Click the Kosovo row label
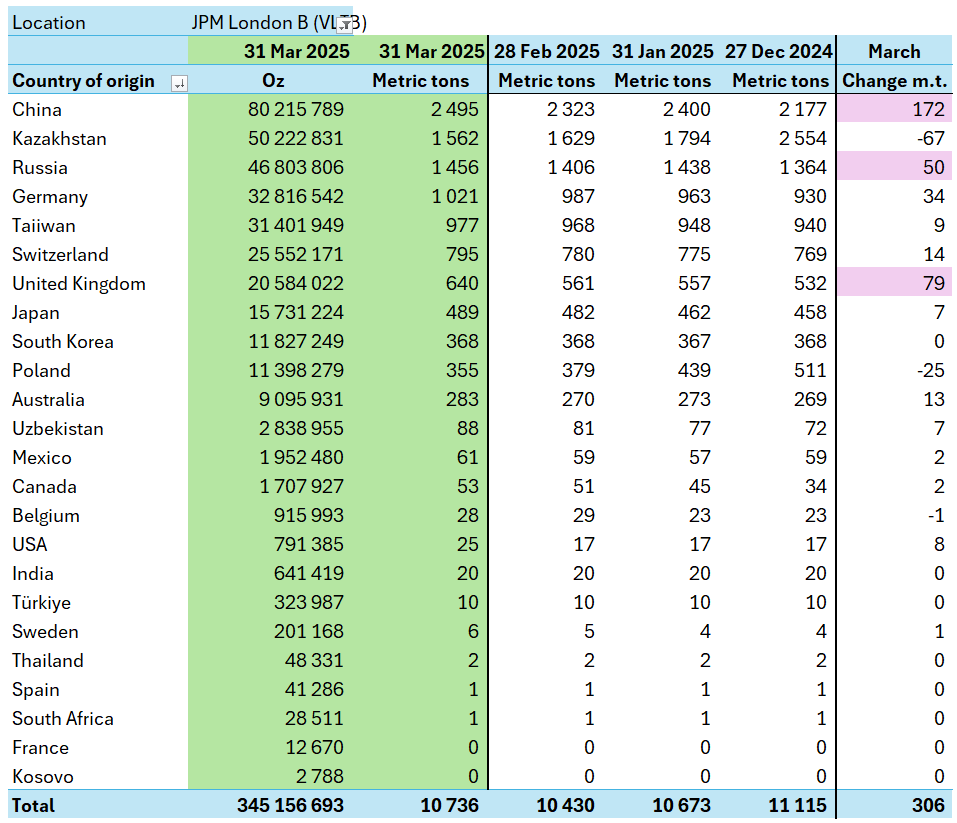 [x=43, y=777]
